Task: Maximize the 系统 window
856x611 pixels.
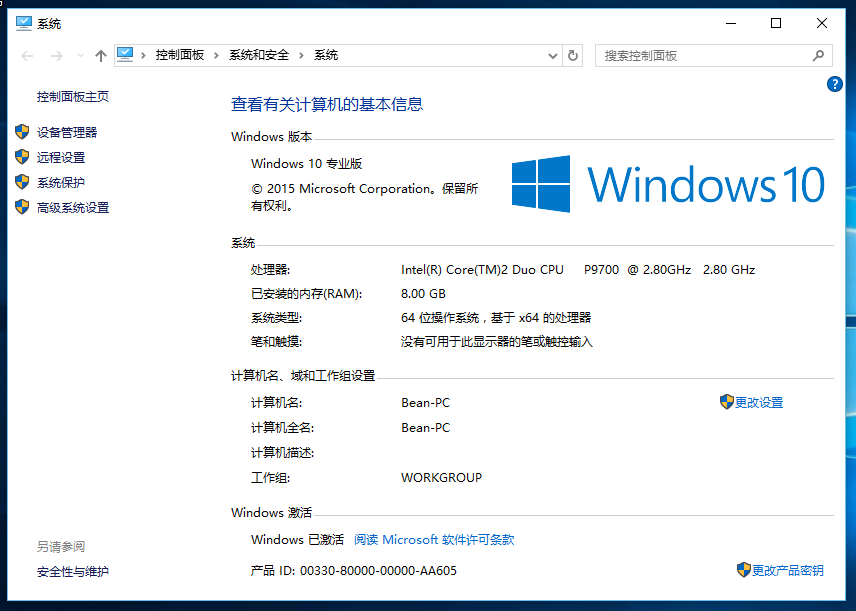Action: 776,23
